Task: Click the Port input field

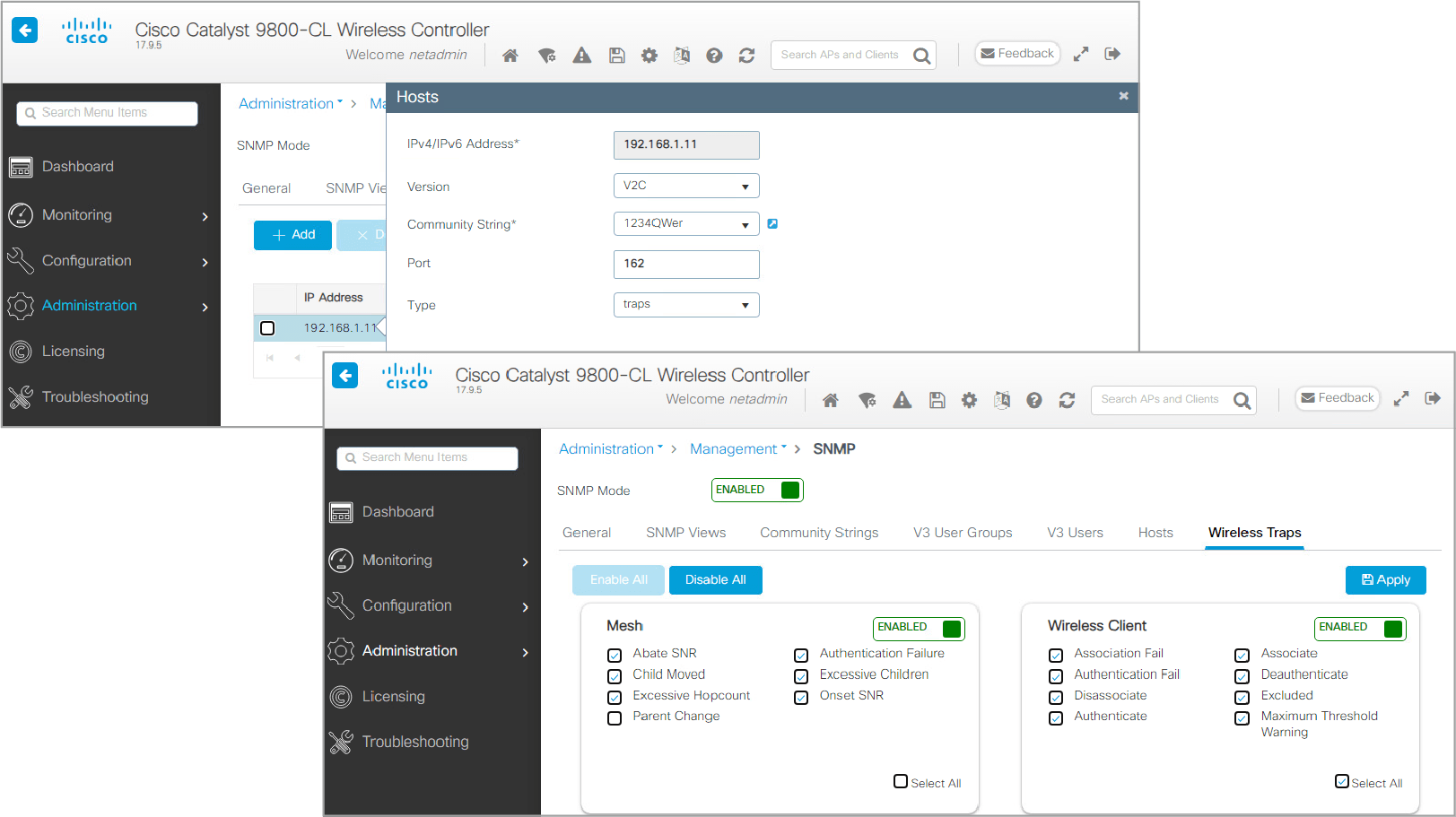Action: tap(686, 264)
